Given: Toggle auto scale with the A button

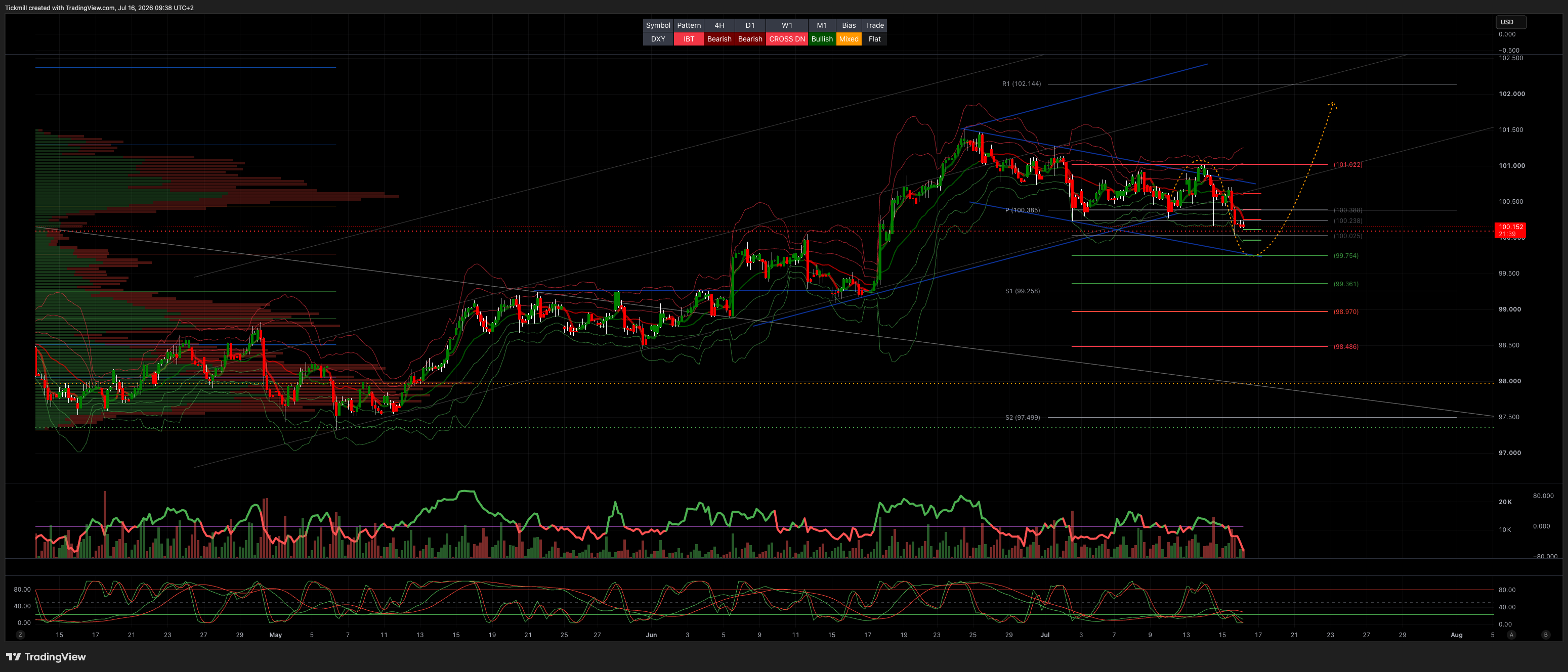Looking at the screenshot, I should tap(1511, 634).
